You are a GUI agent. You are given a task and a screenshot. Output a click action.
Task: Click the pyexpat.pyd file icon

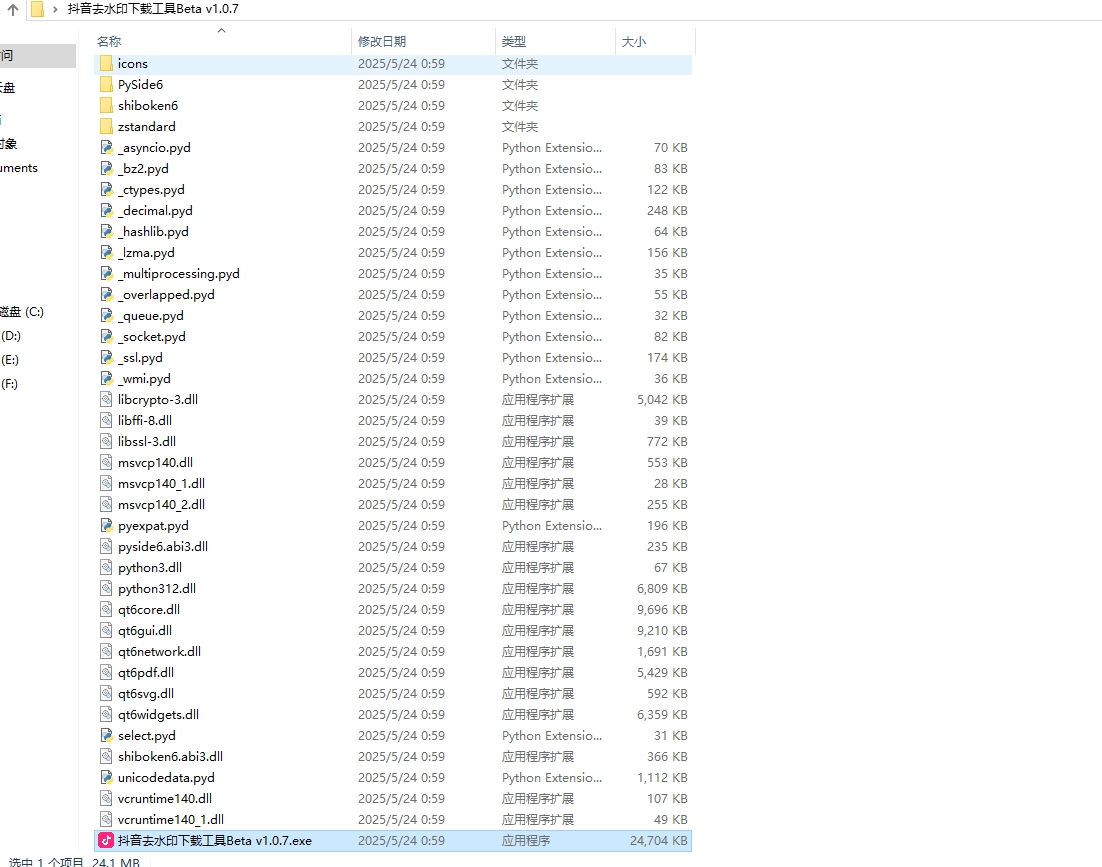[106, 526]
